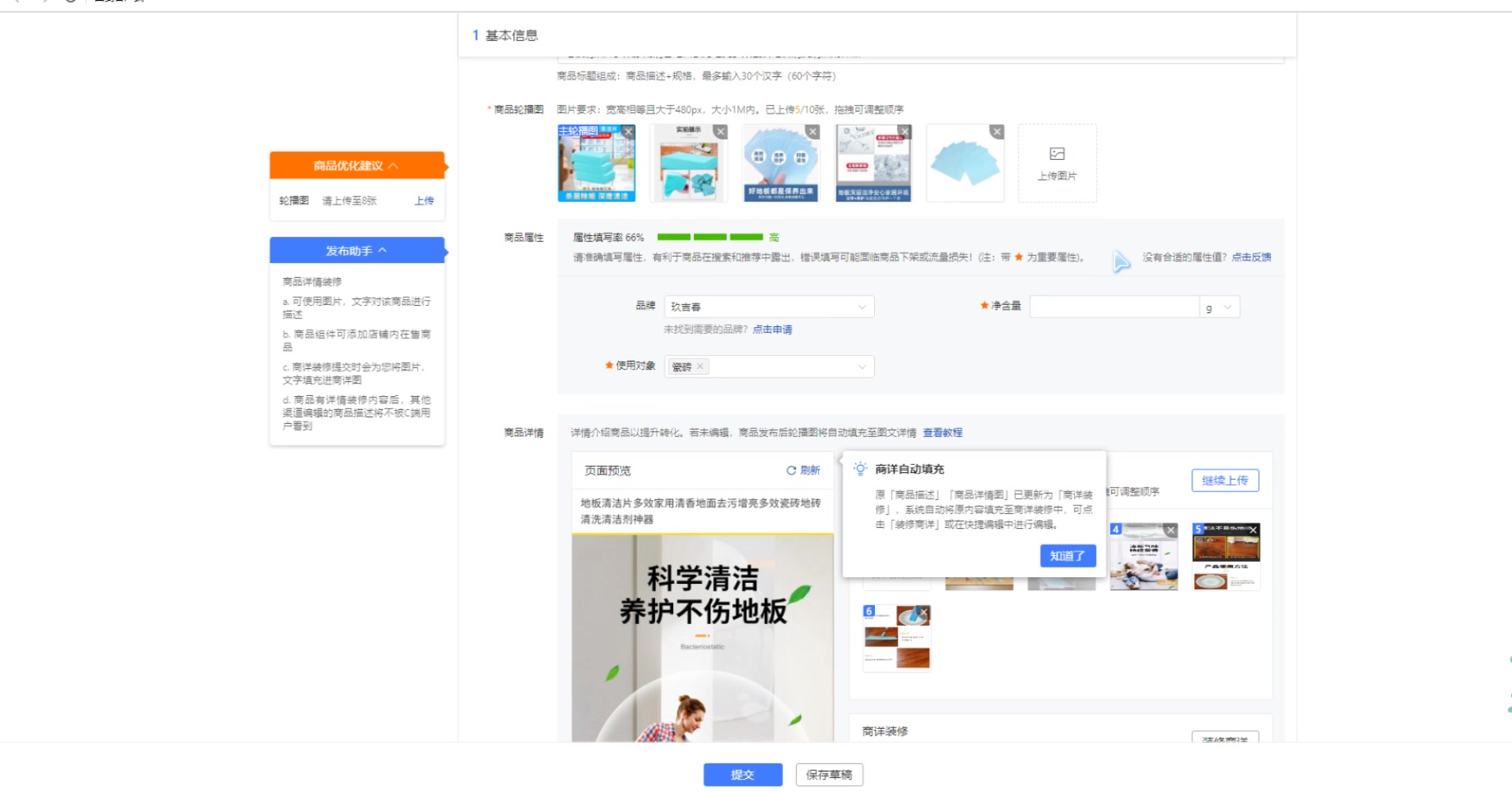This screenshot has height=792, width=1512.
Task: Click the 提交 submit button
Action: [x=743, y=775]
